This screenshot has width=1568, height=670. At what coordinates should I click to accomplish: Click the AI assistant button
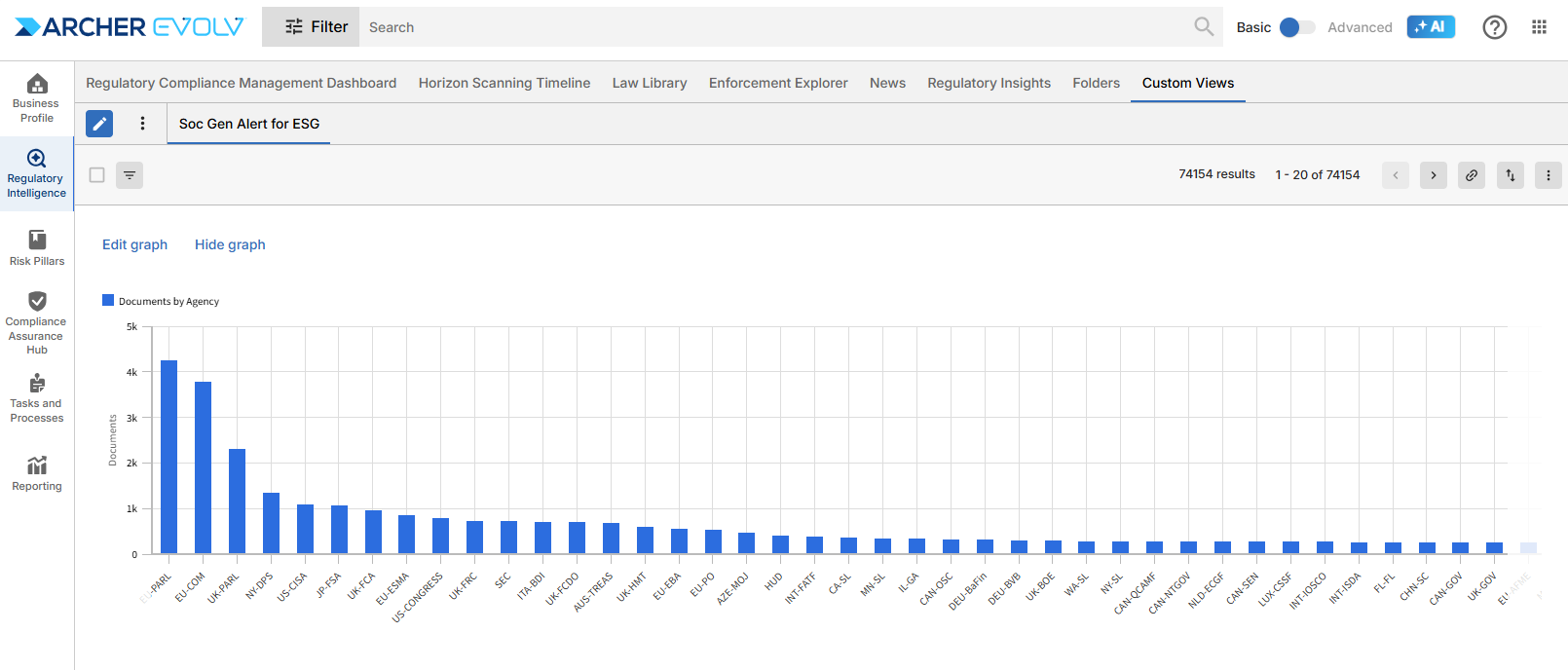coord(1430,27)
